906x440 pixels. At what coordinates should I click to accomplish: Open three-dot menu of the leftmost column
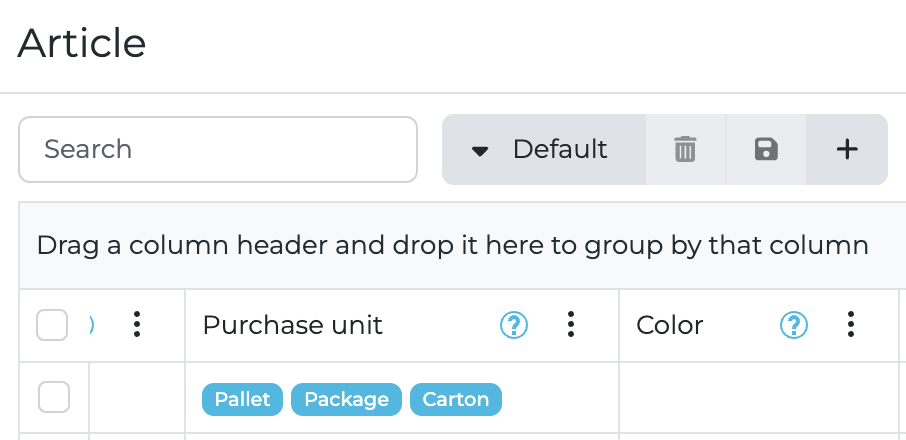pyautogui.click(x=137, y=324)
